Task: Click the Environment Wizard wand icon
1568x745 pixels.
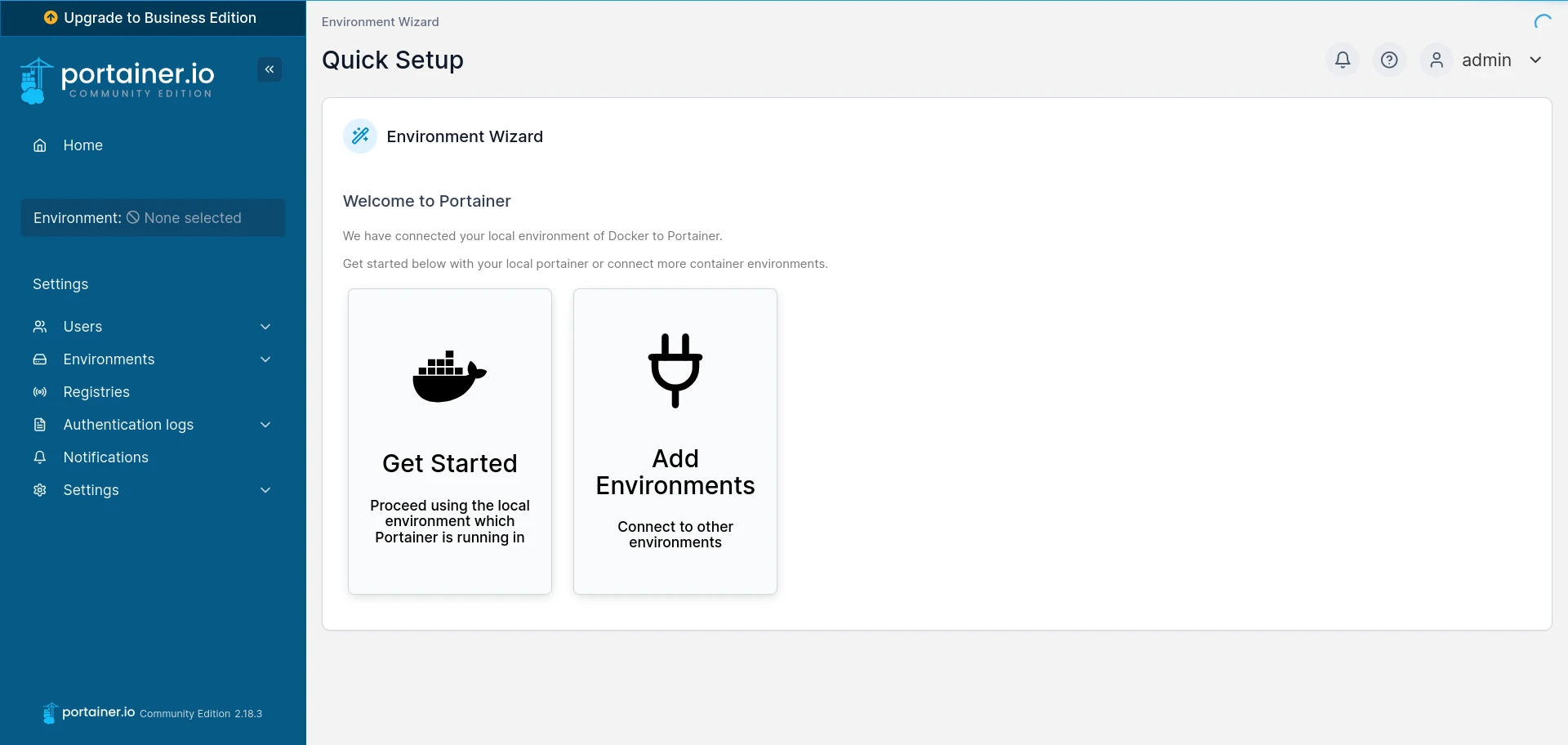Action: click(360, 136)
